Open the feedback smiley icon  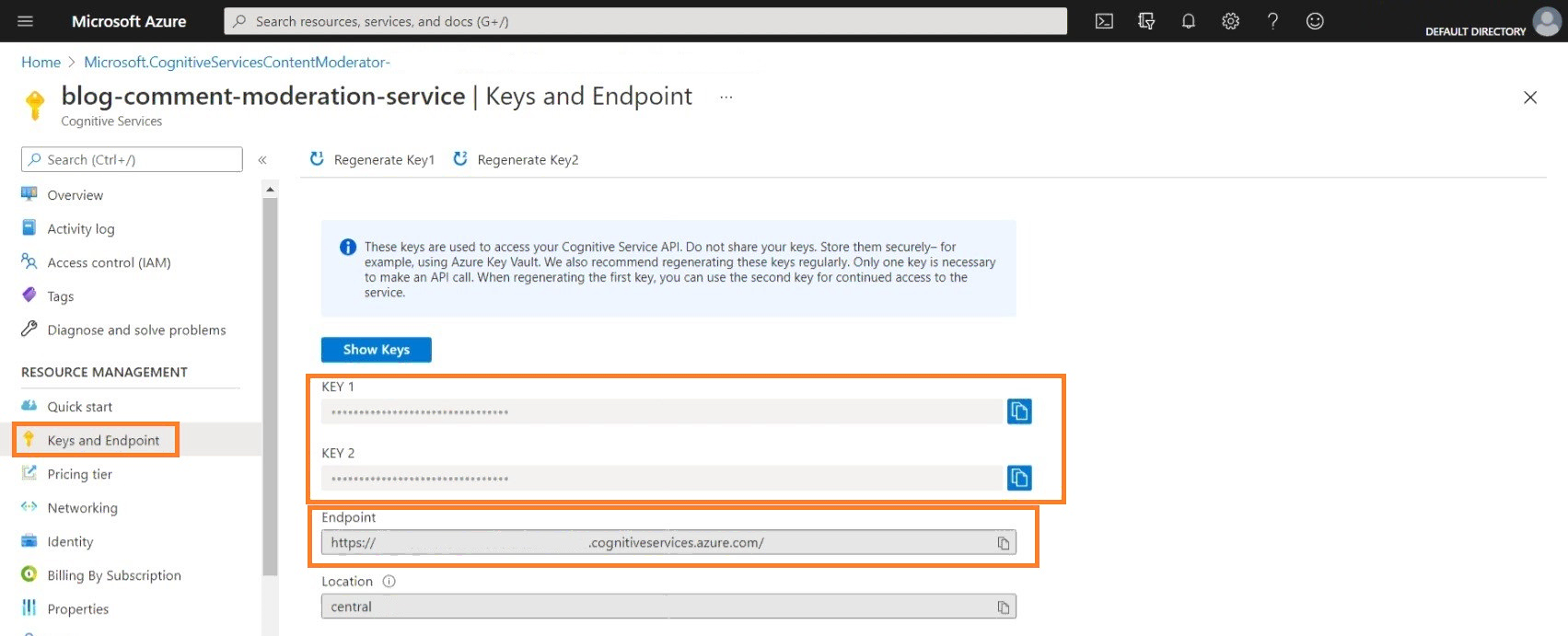click(x=1315, y=21)
